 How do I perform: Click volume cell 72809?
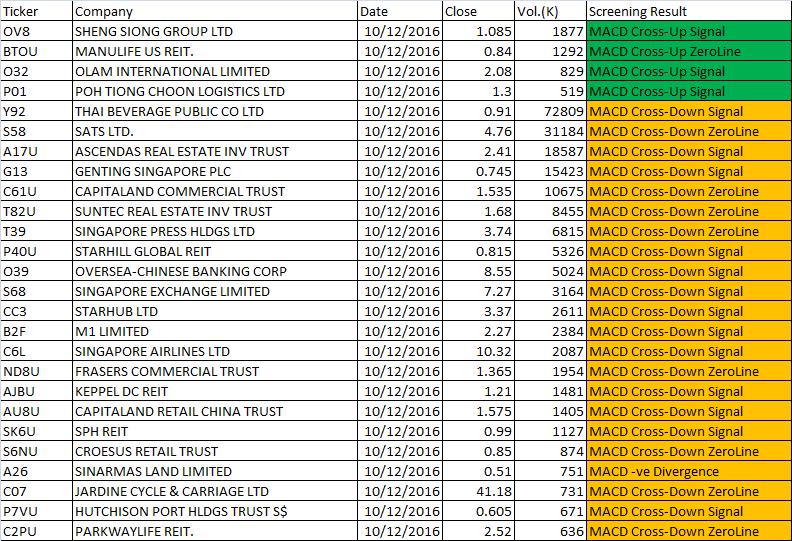(x=551, y=111)
